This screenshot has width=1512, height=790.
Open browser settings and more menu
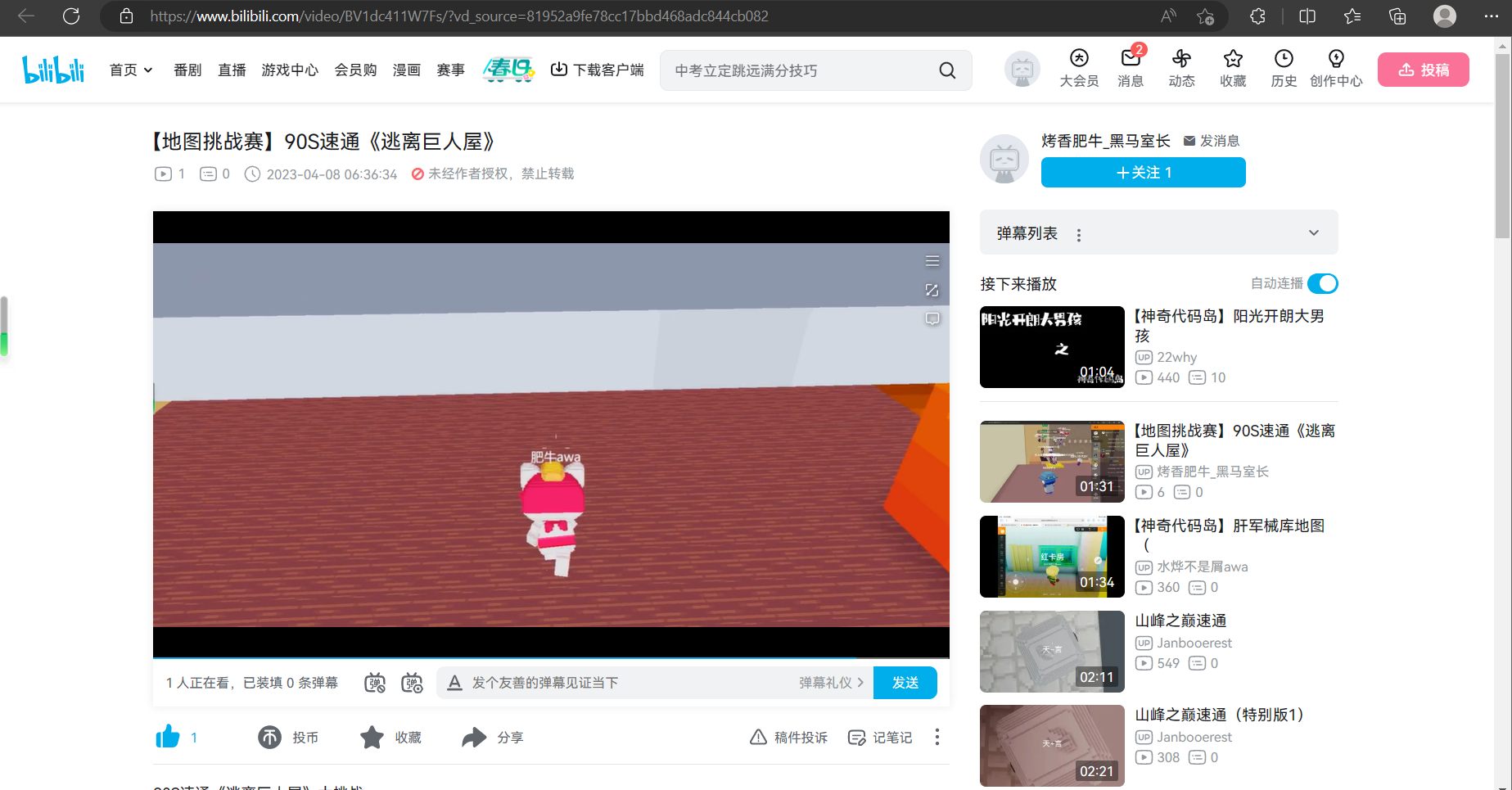click(1492, 16)
